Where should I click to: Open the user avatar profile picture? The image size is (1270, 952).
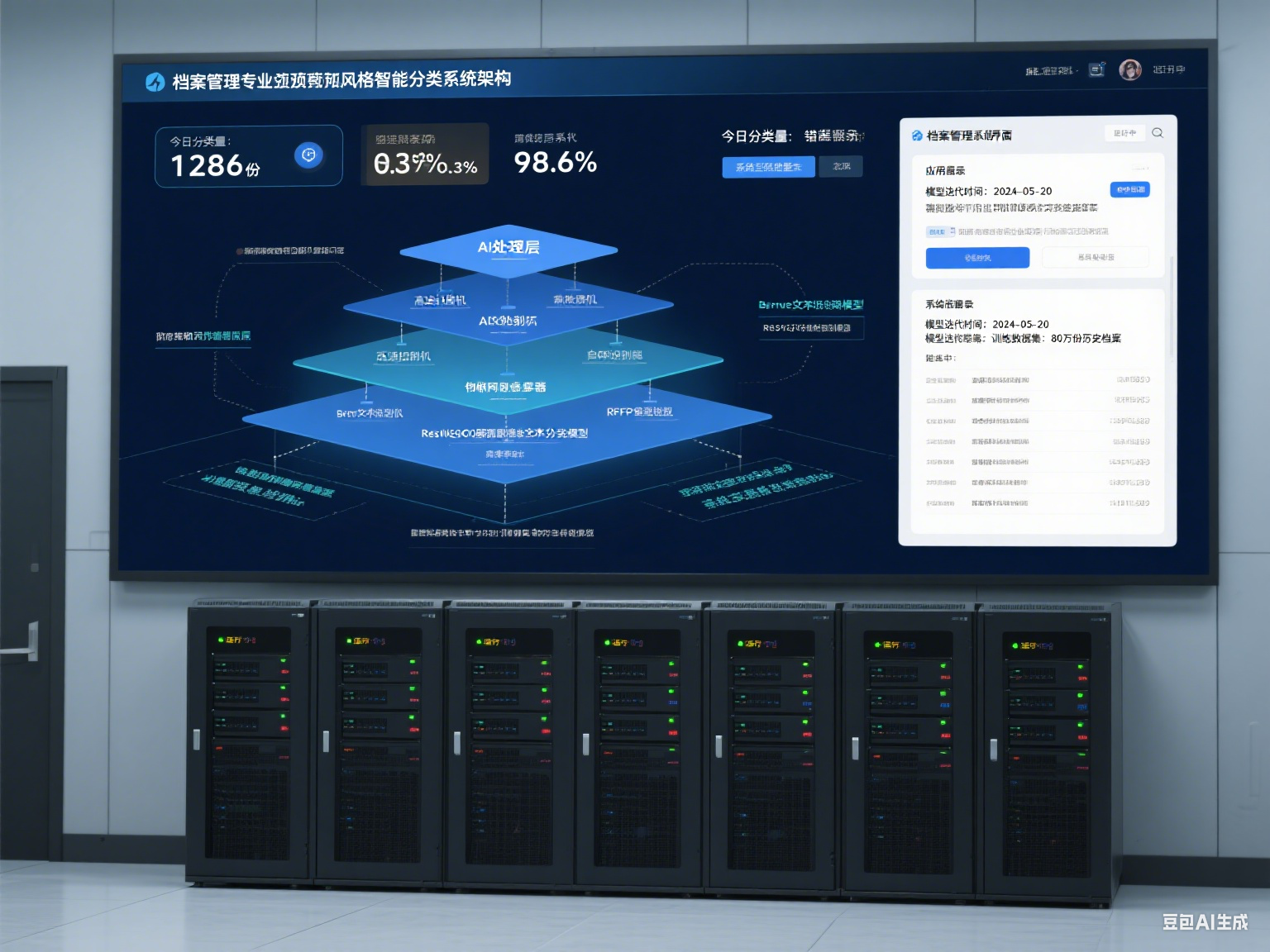1129,70
